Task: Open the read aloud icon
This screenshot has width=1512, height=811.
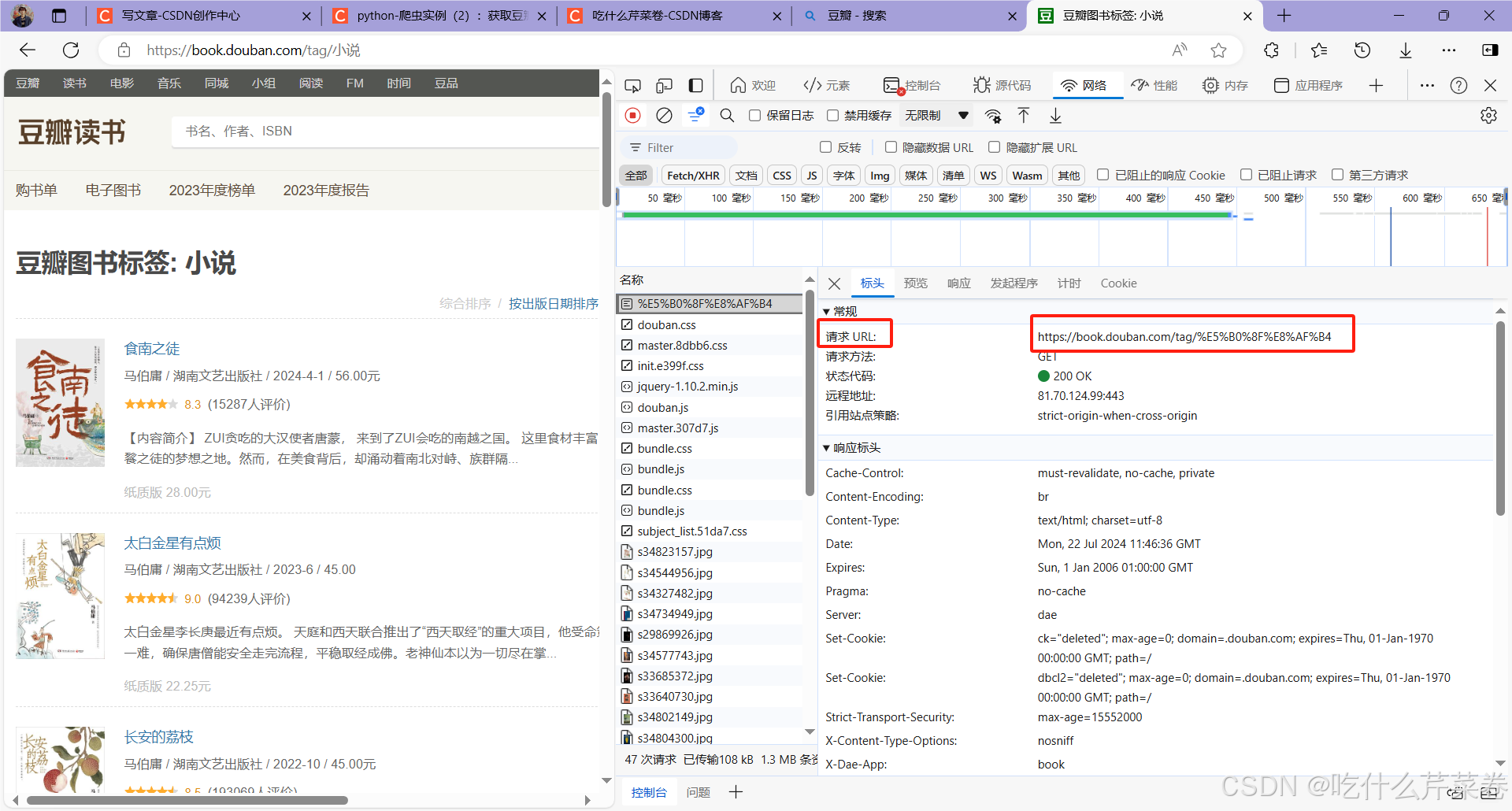Action: click(x=1179, y=50)
